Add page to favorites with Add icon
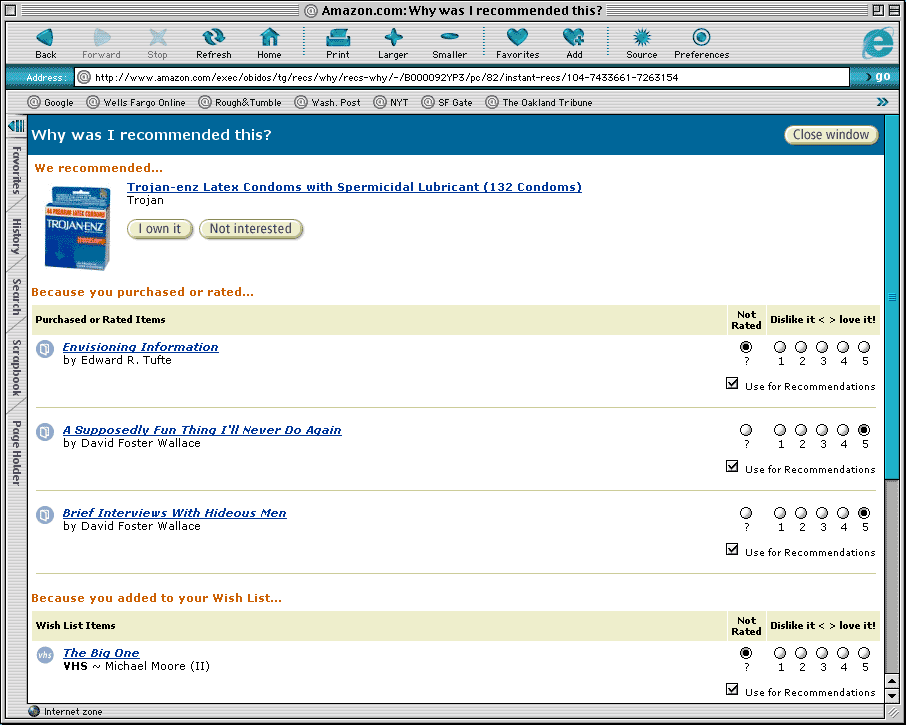The height and width of the screenshot is (725, 906). (x=574, y=38)
